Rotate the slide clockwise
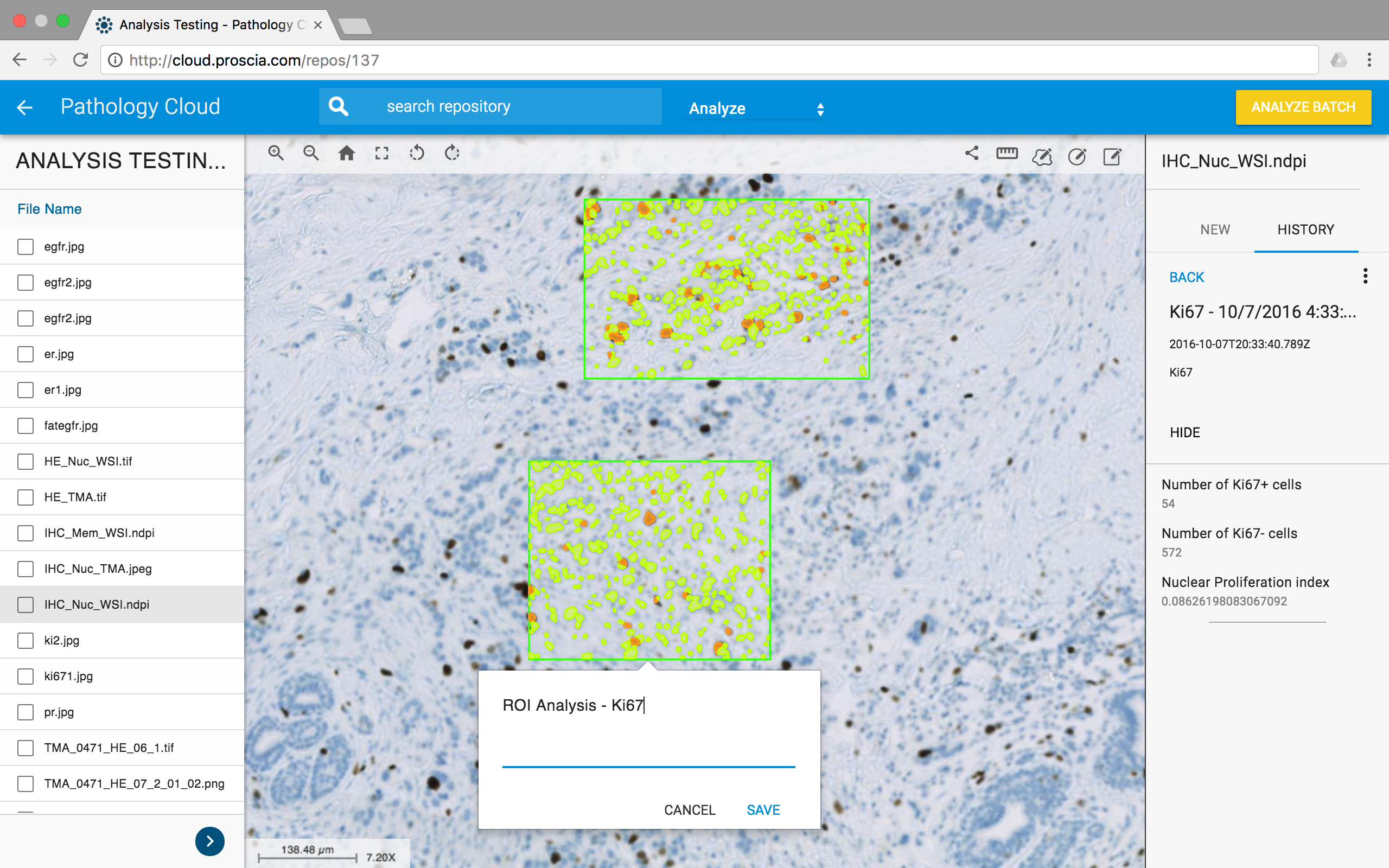1389x868 pixels. 453,154
